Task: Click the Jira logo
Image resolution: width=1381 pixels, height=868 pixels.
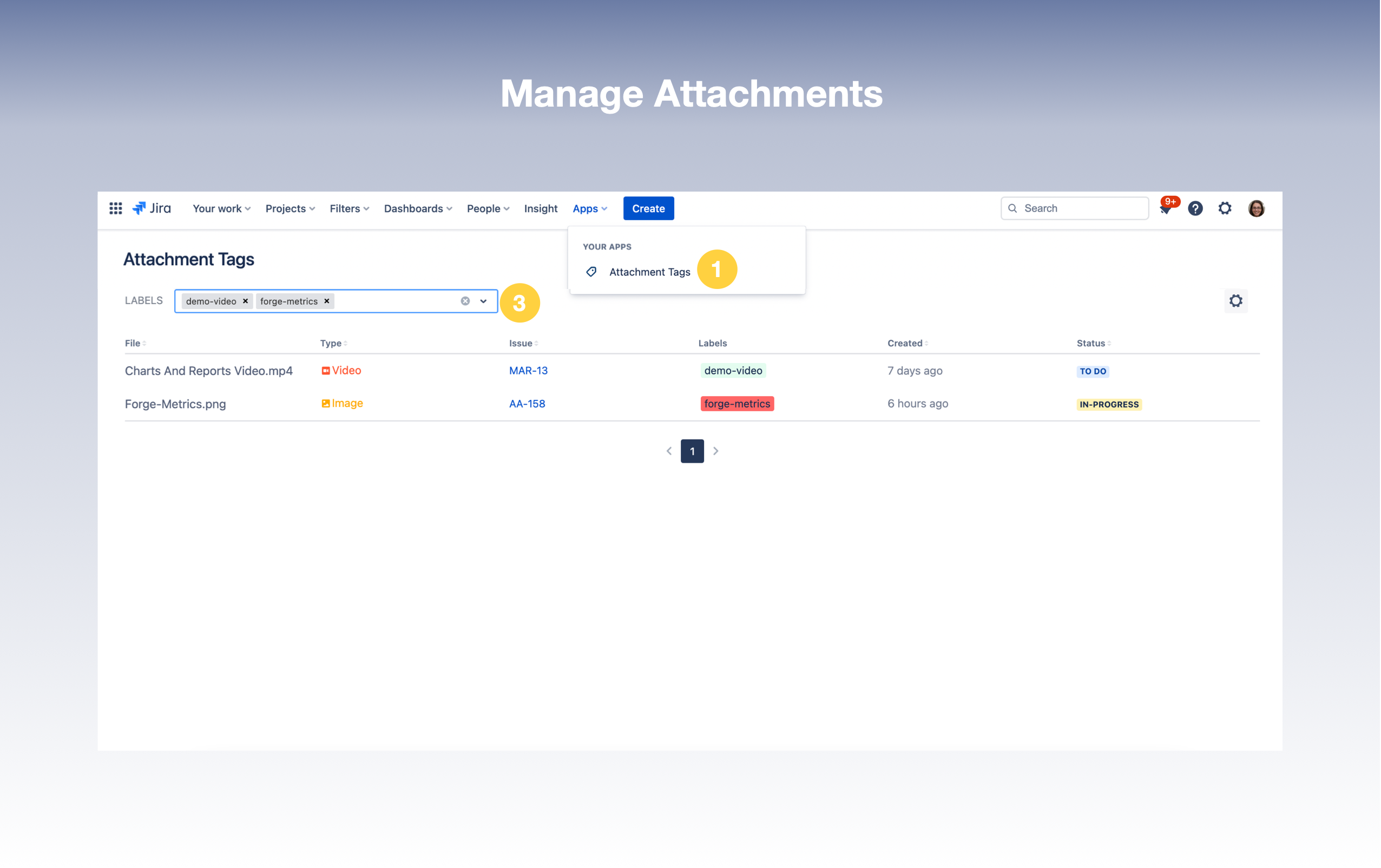Action: pyautogui.click(x=152, y=208)
